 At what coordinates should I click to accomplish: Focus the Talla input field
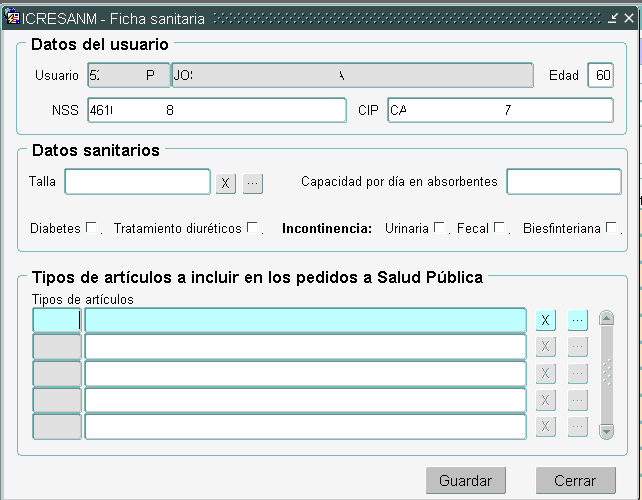137,181
